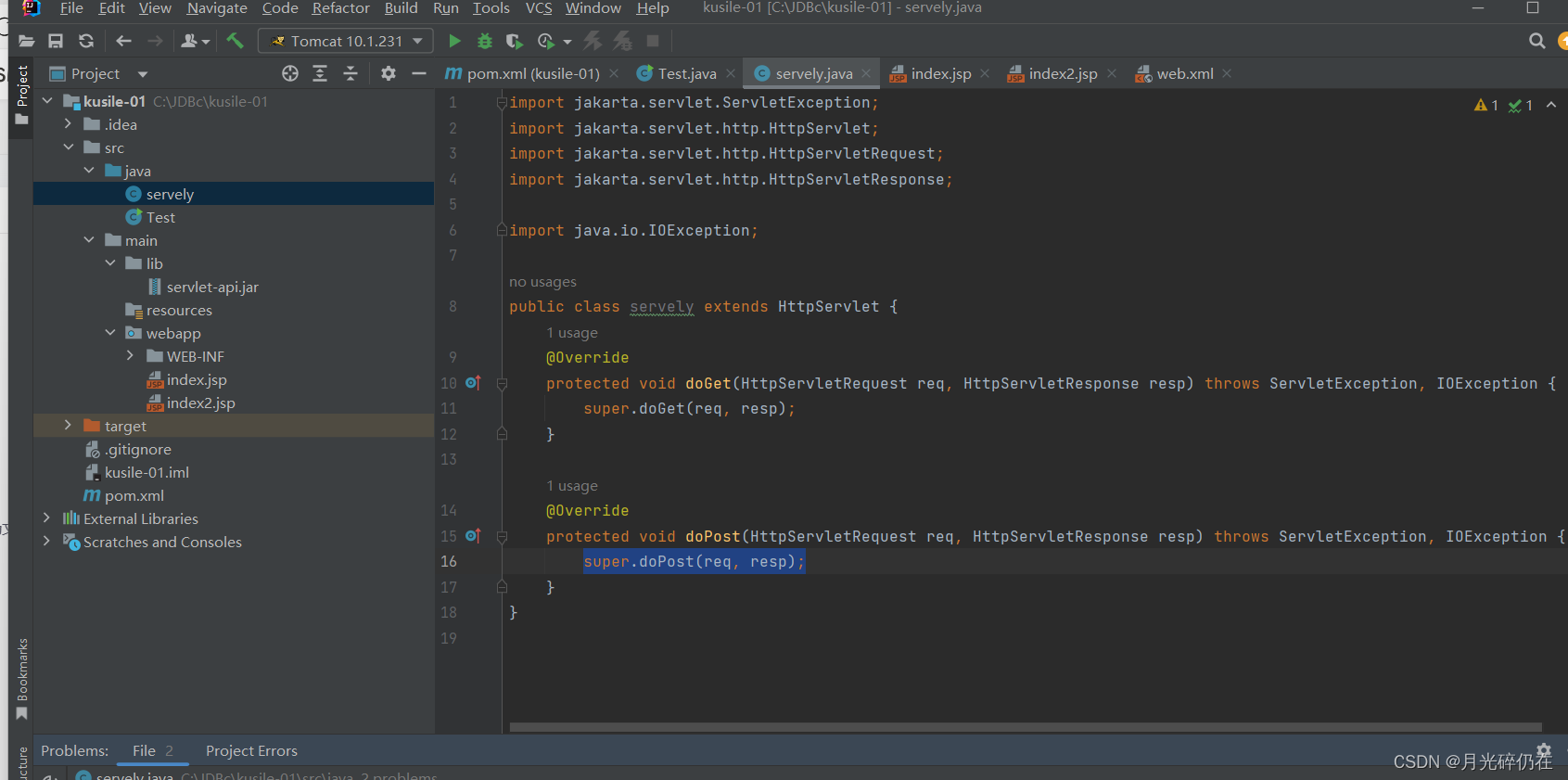The image size is (1568, 780).
Task: Click the editor horizontal scrollbar
Action: click(1026, 727)
